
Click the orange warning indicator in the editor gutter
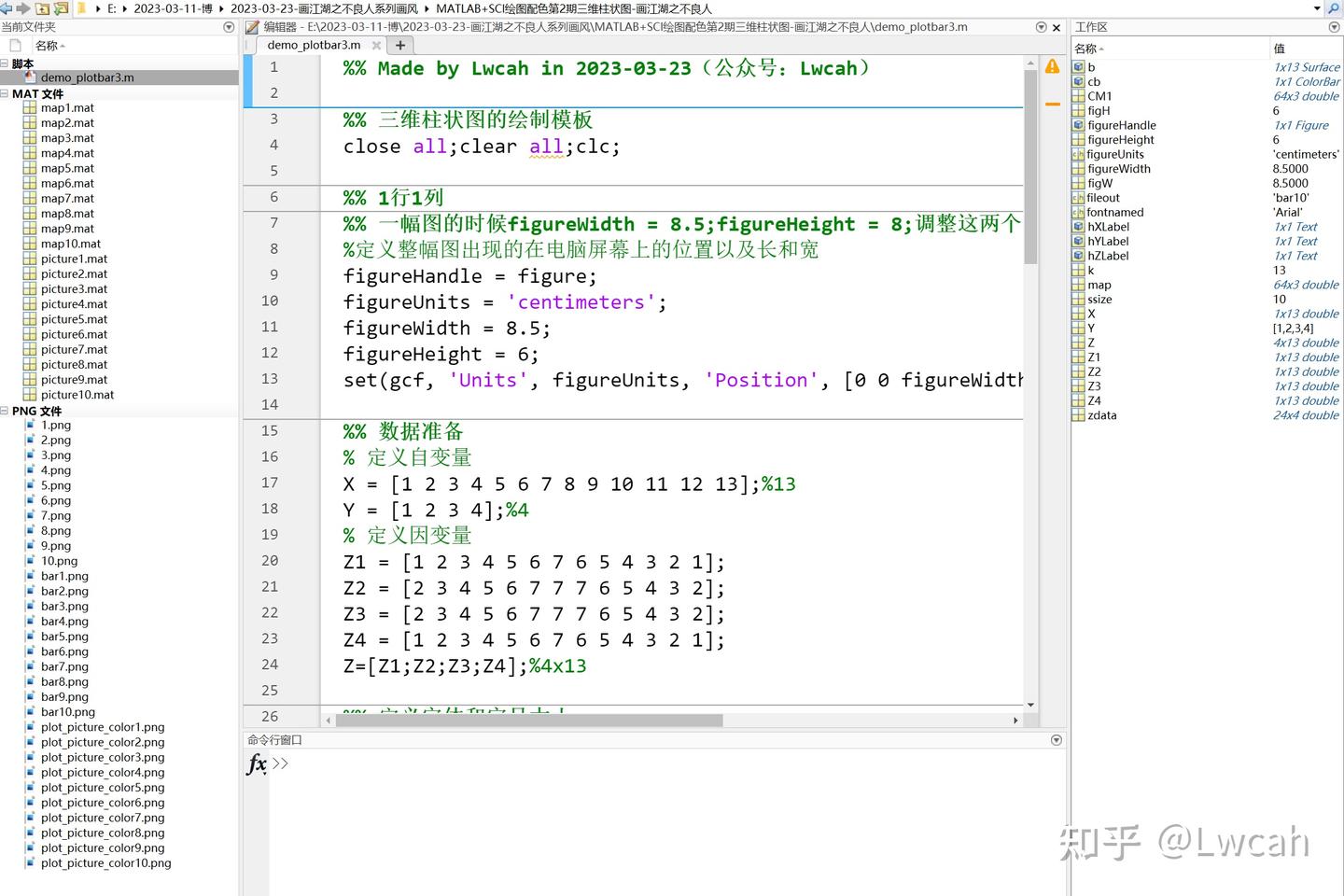1051,65
